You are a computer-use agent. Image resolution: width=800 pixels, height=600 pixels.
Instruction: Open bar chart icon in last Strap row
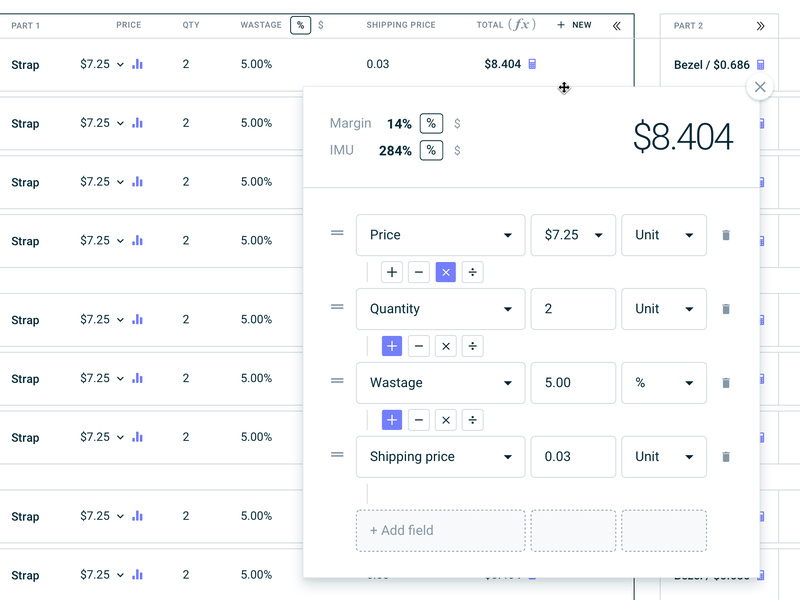pyautogui.click(x=137, y=574)
